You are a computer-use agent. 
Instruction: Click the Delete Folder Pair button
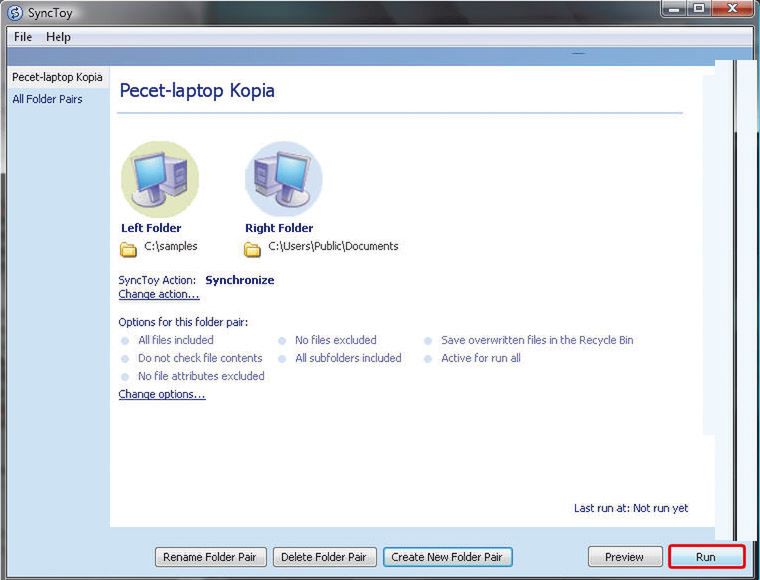pos(324,557)
